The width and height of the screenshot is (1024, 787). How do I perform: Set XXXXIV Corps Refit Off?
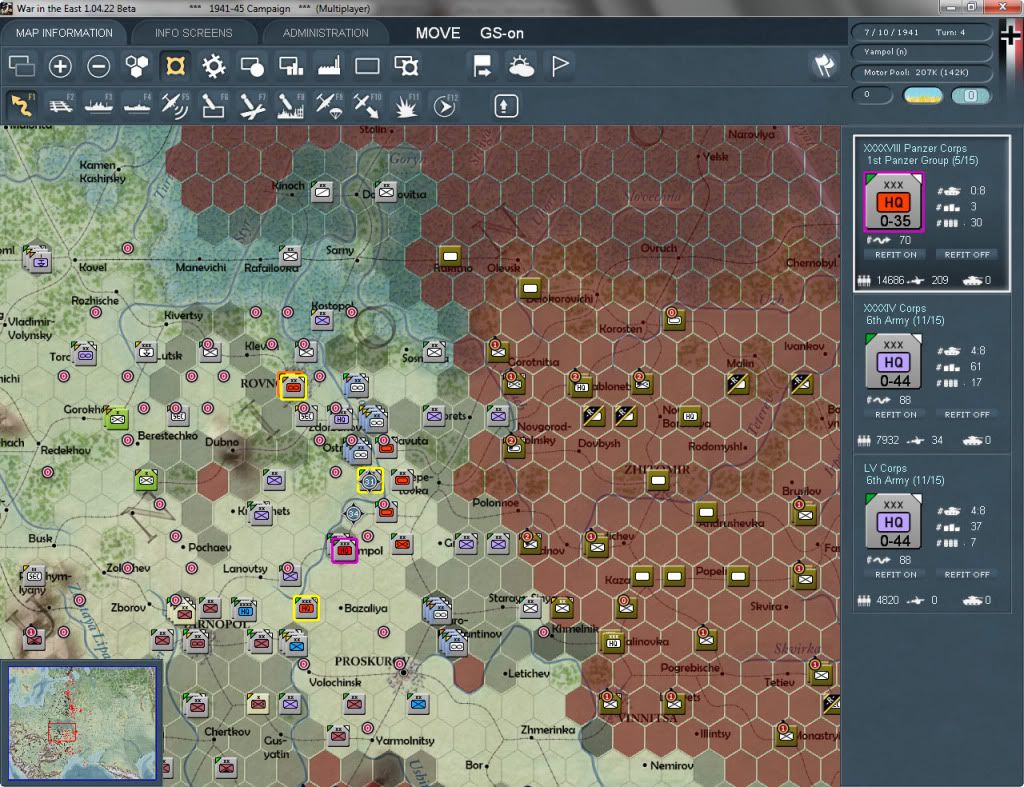click(x=967, y=415)
